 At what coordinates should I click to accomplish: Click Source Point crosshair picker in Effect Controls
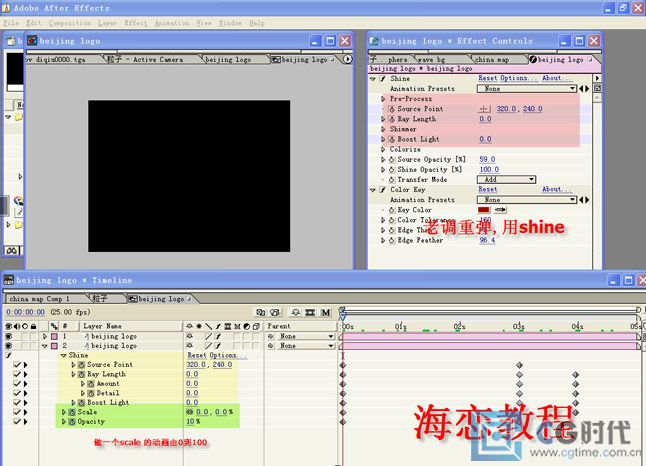tap(484, 109)
